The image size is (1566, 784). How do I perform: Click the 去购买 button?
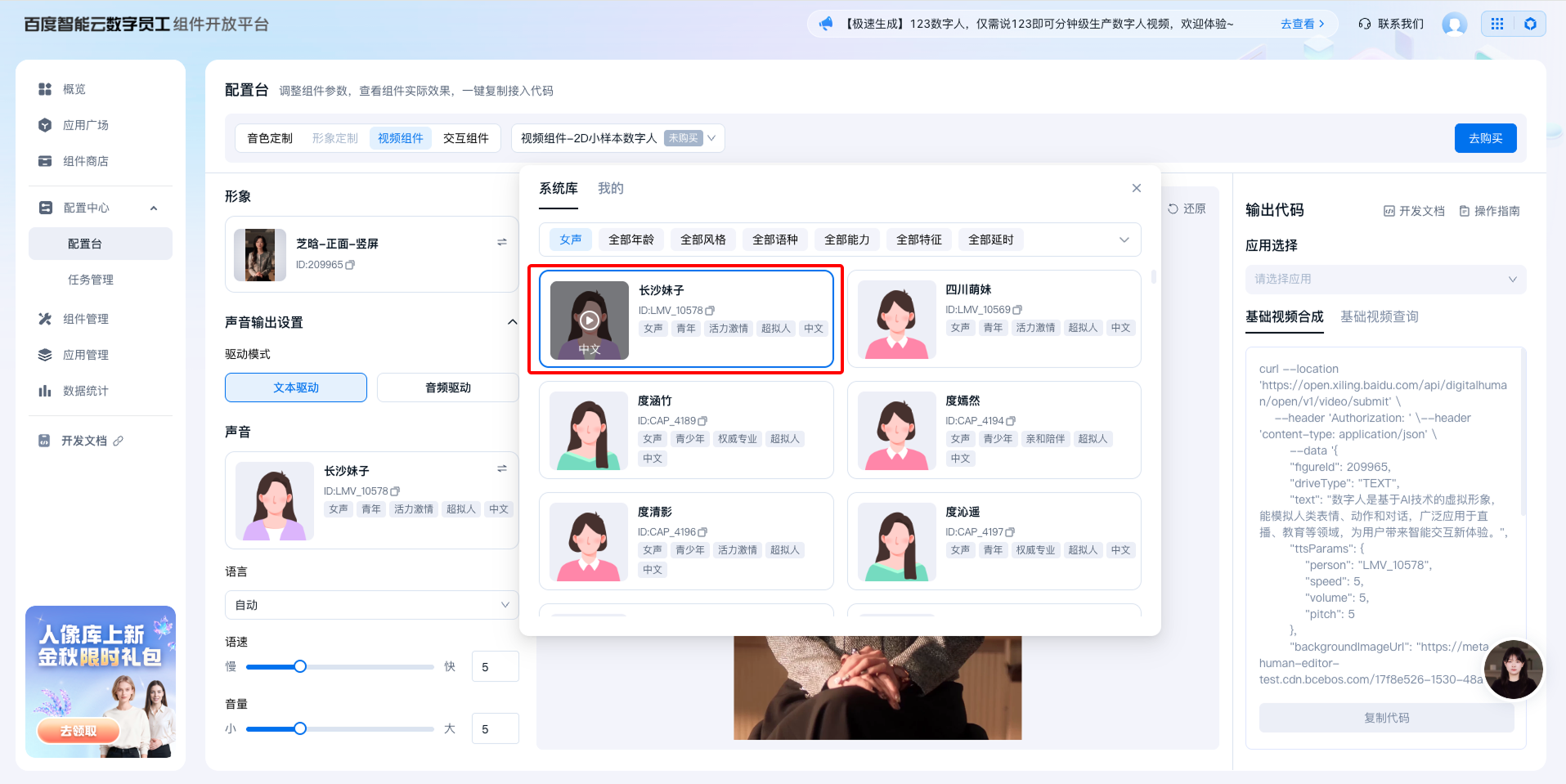tap(1484, 138)
